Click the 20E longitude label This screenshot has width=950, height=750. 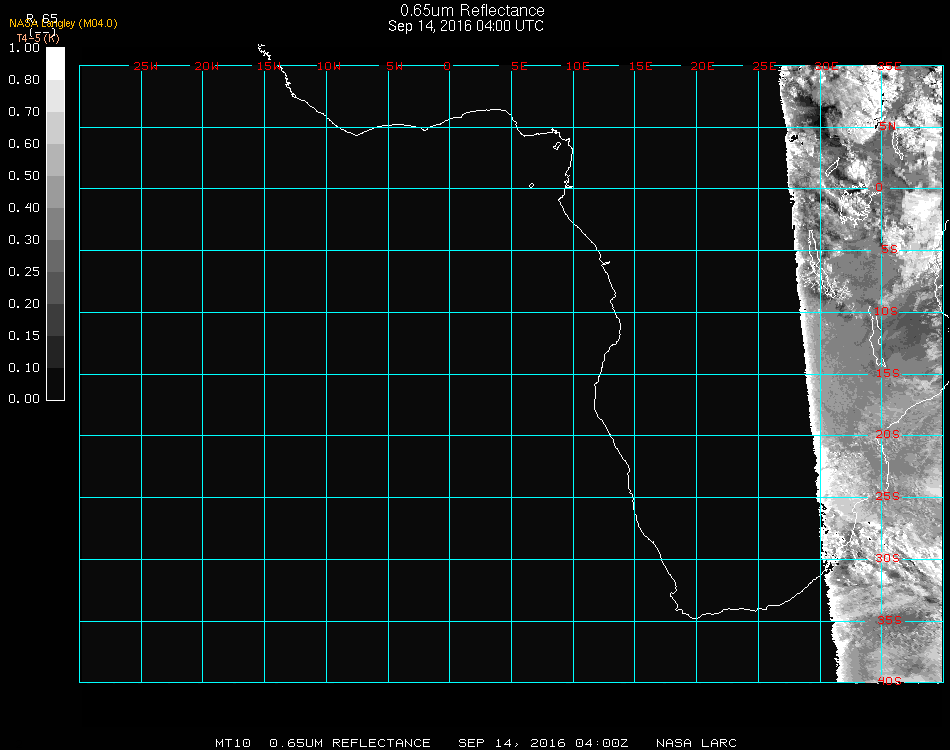pyautogui.click(x=702, y=66)
